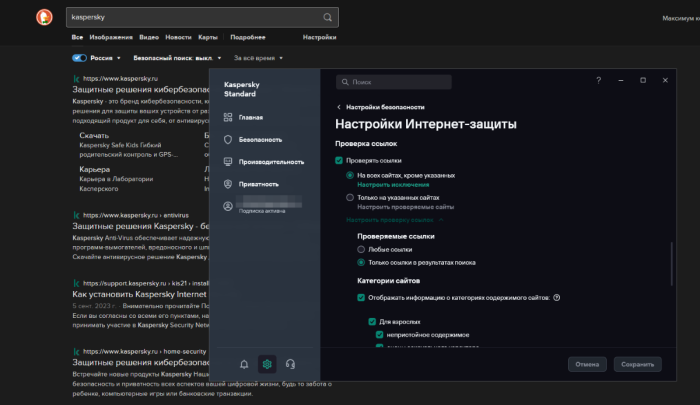The width and height of the screenshot is (700, 405).
Task: Switch to Карты search tab
Action: (208, 38)
